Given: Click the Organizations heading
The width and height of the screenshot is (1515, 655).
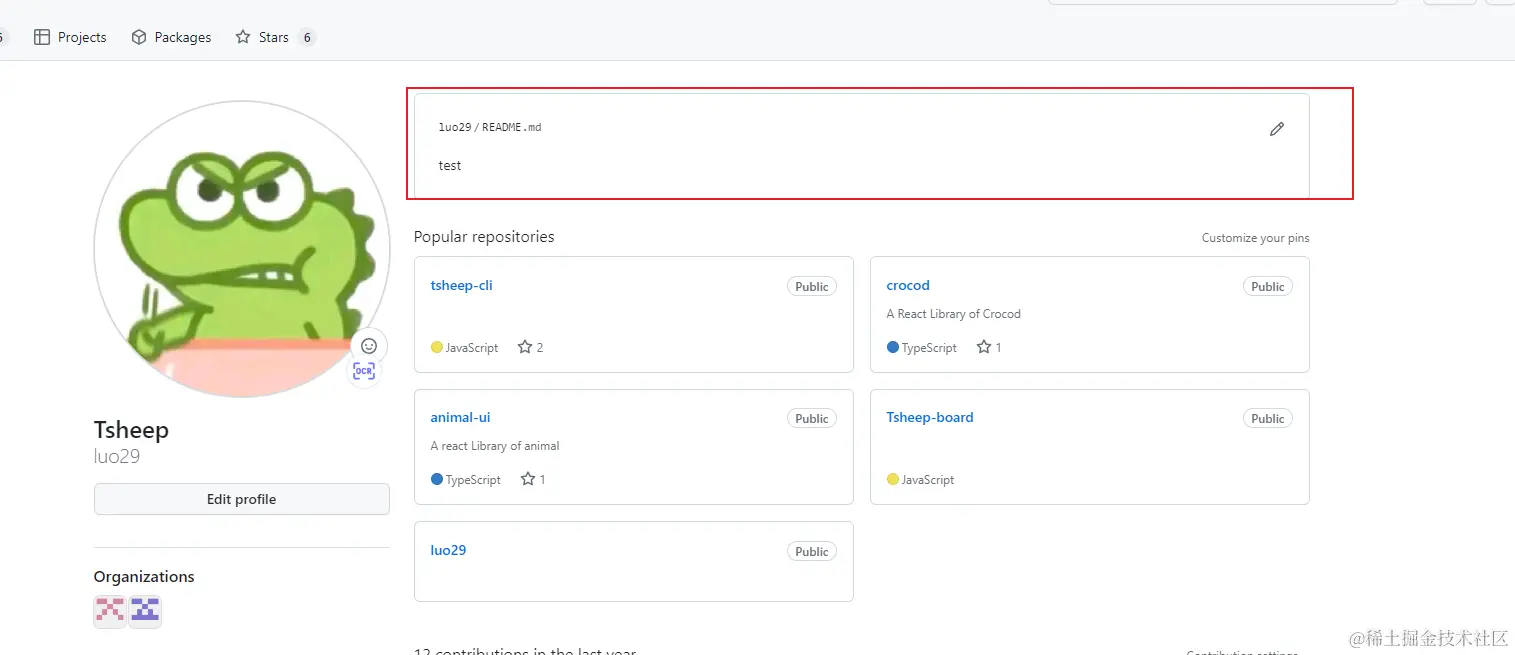Looking at the screenshot, I should tap(144, 577).
